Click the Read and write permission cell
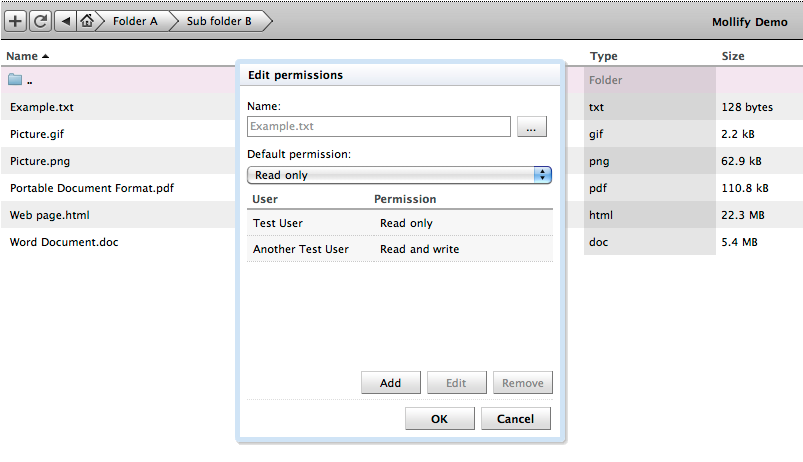This screenshot has height=462, width=803. 419,249
